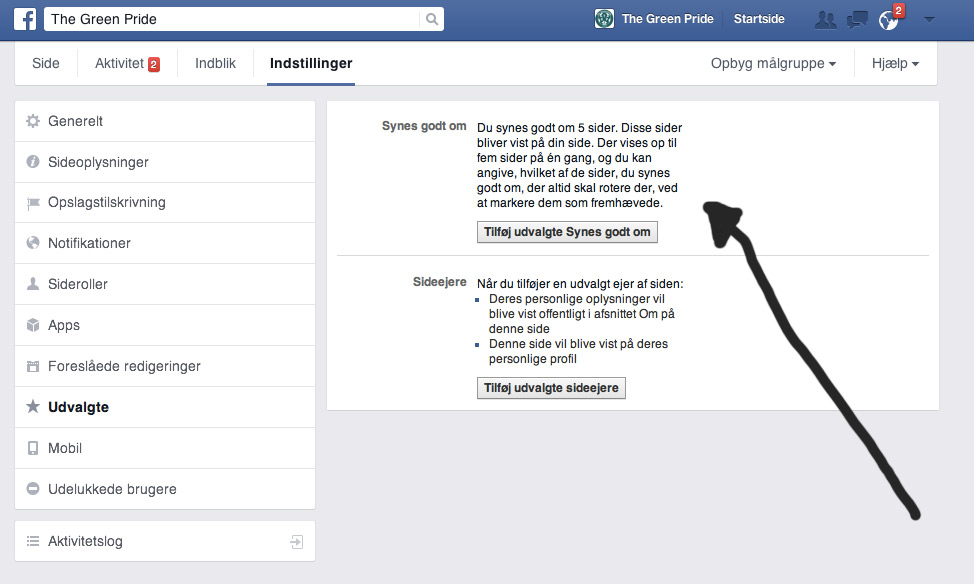Click Tilføj udvalgte Synes godt om button
This screenshot has width=974, height=584.
pyautogui.click(x=567, y=232)
